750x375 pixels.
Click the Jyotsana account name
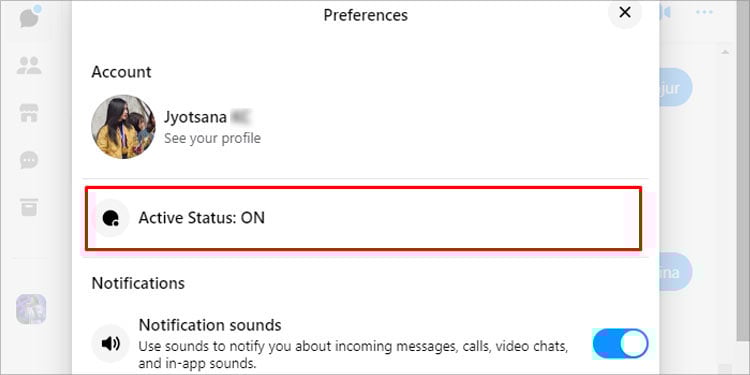tap(196, 117)
